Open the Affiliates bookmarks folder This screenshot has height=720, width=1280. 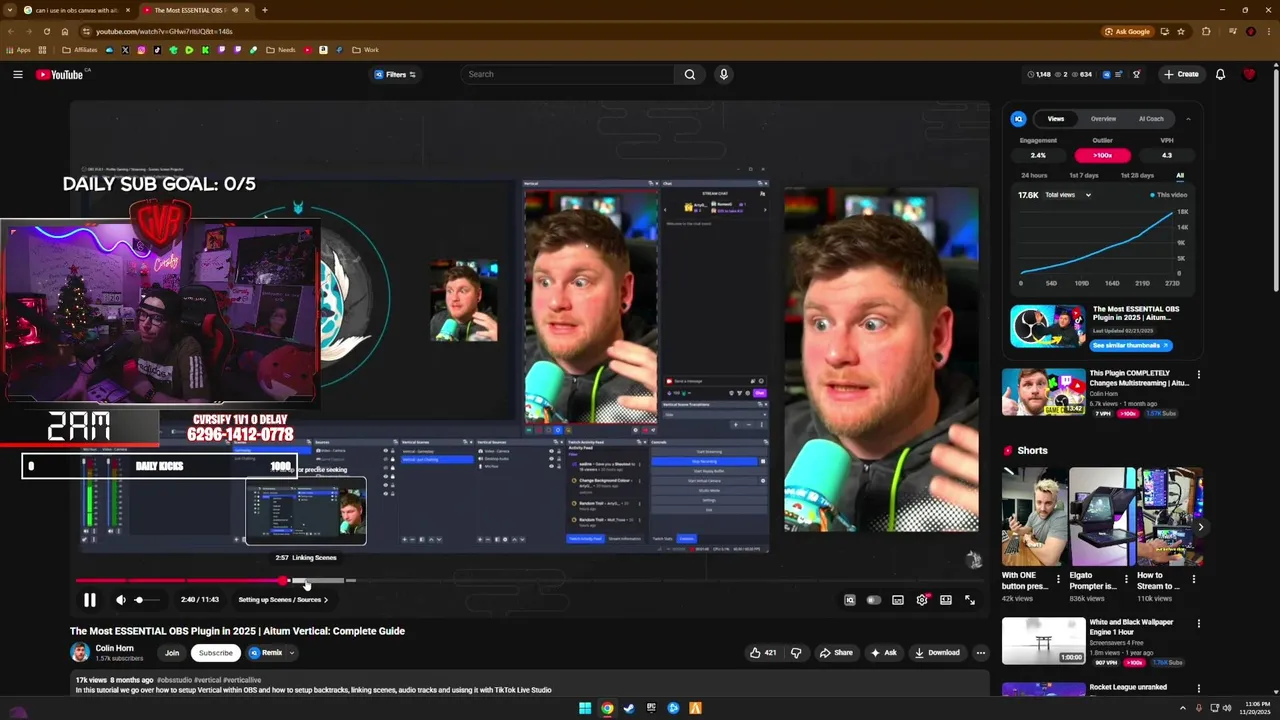click(80, 50)
